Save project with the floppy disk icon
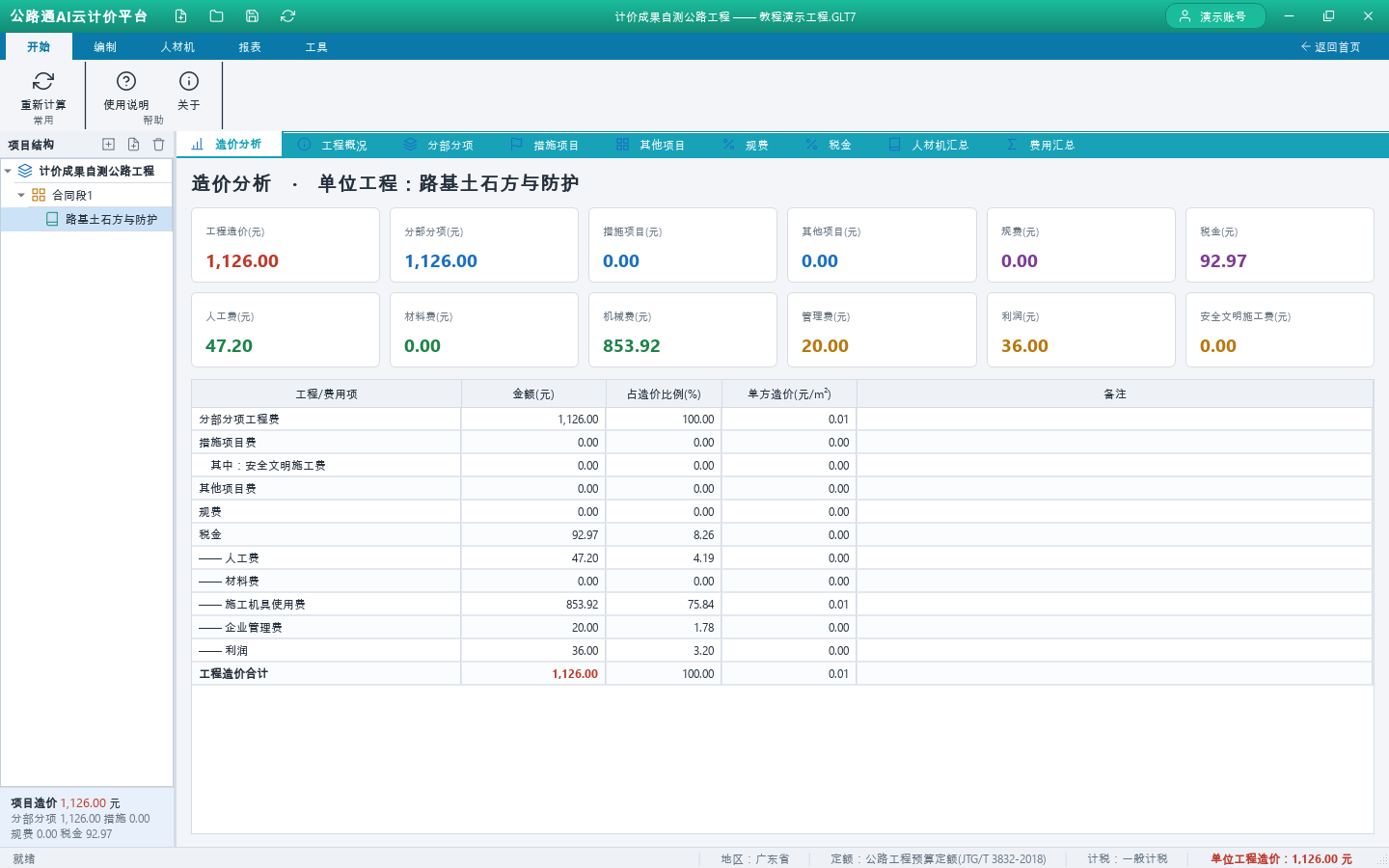This screenshot has width=1389, height=868. (252, 16)
